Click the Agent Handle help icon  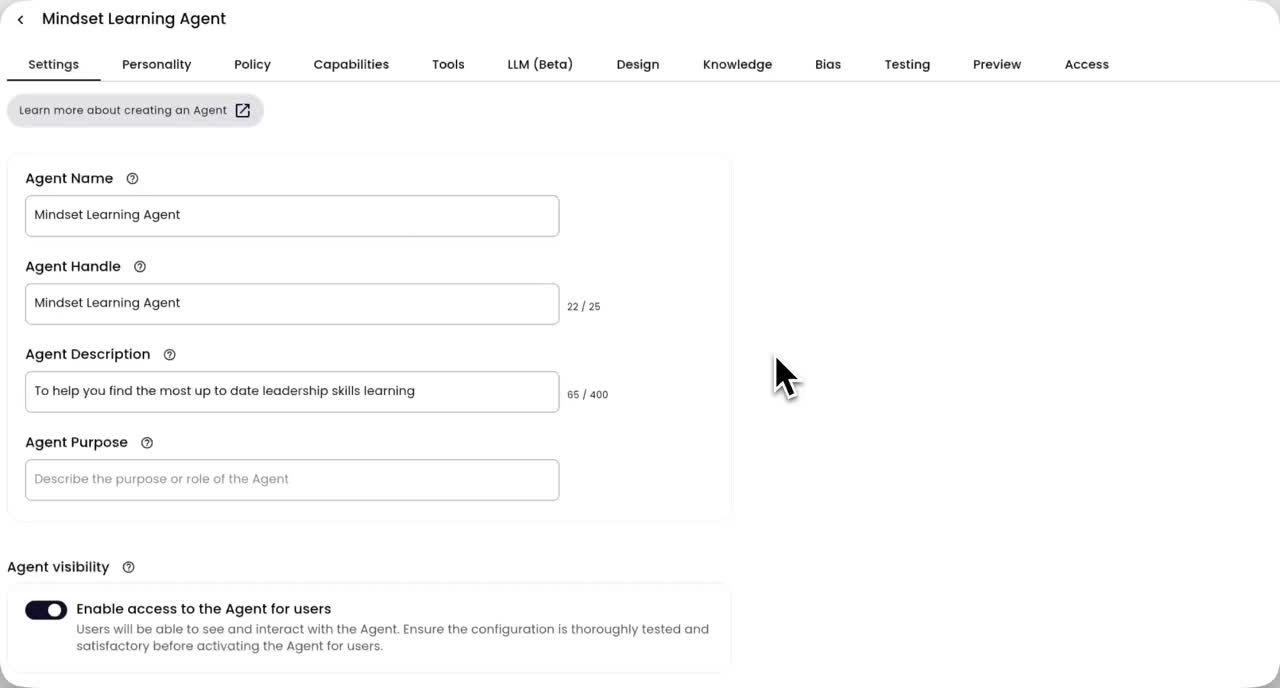tap(140, 267)
